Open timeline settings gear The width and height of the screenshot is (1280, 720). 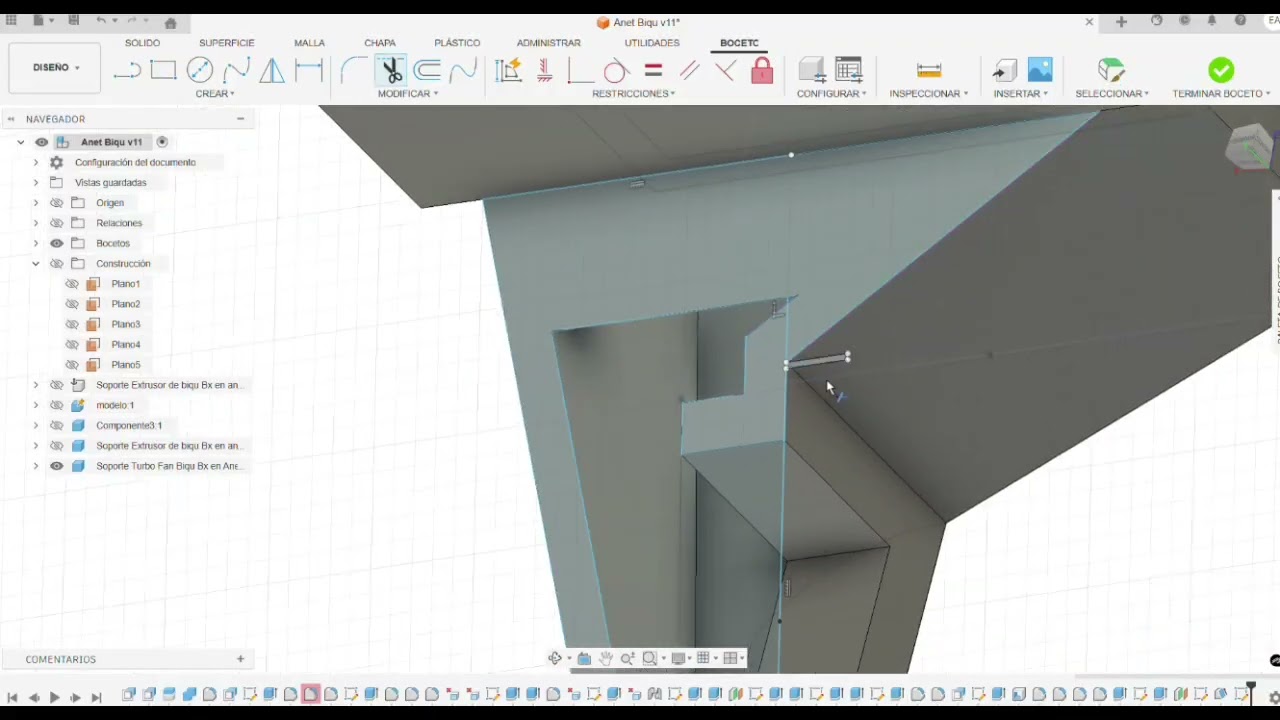(x=1273, y=696)
